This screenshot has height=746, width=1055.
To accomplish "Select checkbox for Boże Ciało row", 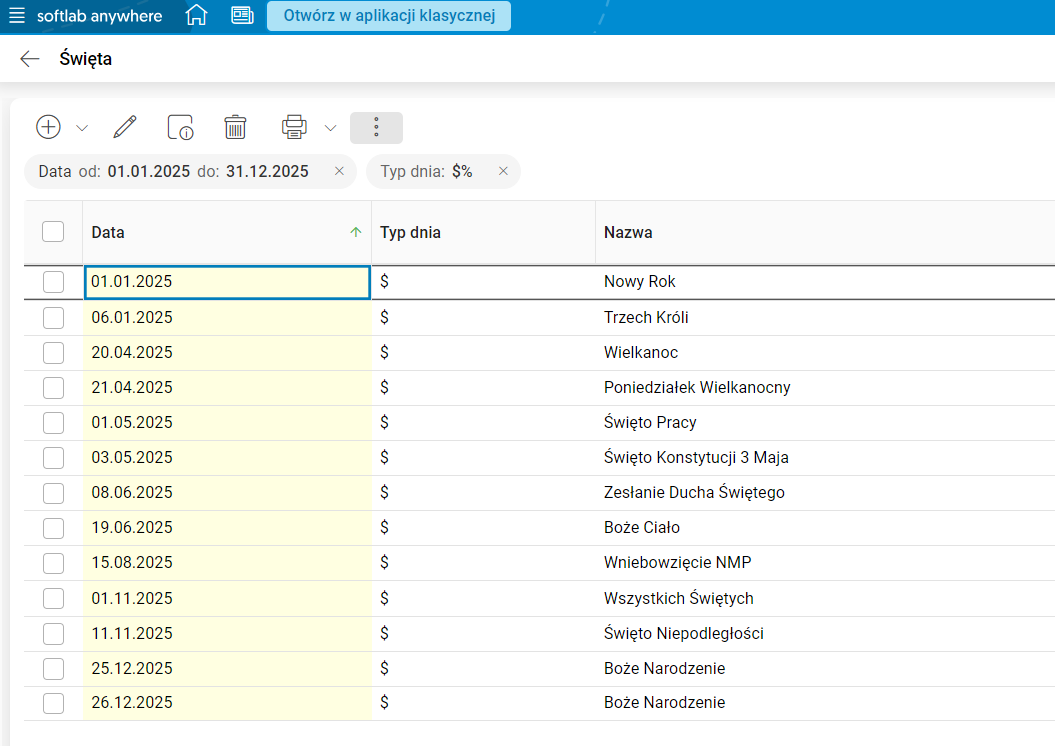I will coord(53,528).
